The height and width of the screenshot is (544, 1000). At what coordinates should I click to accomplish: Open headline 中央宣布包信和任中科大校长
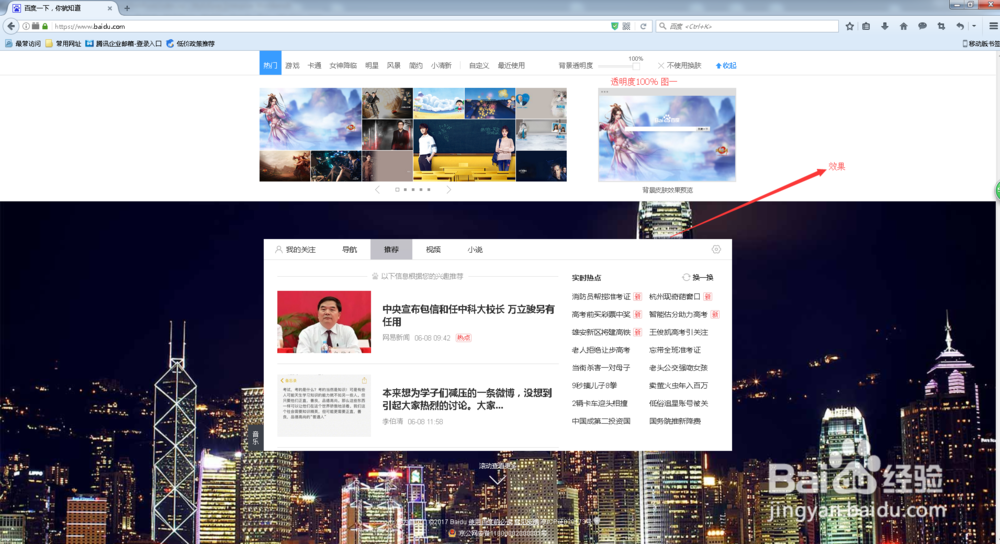(x=469, y=315)
